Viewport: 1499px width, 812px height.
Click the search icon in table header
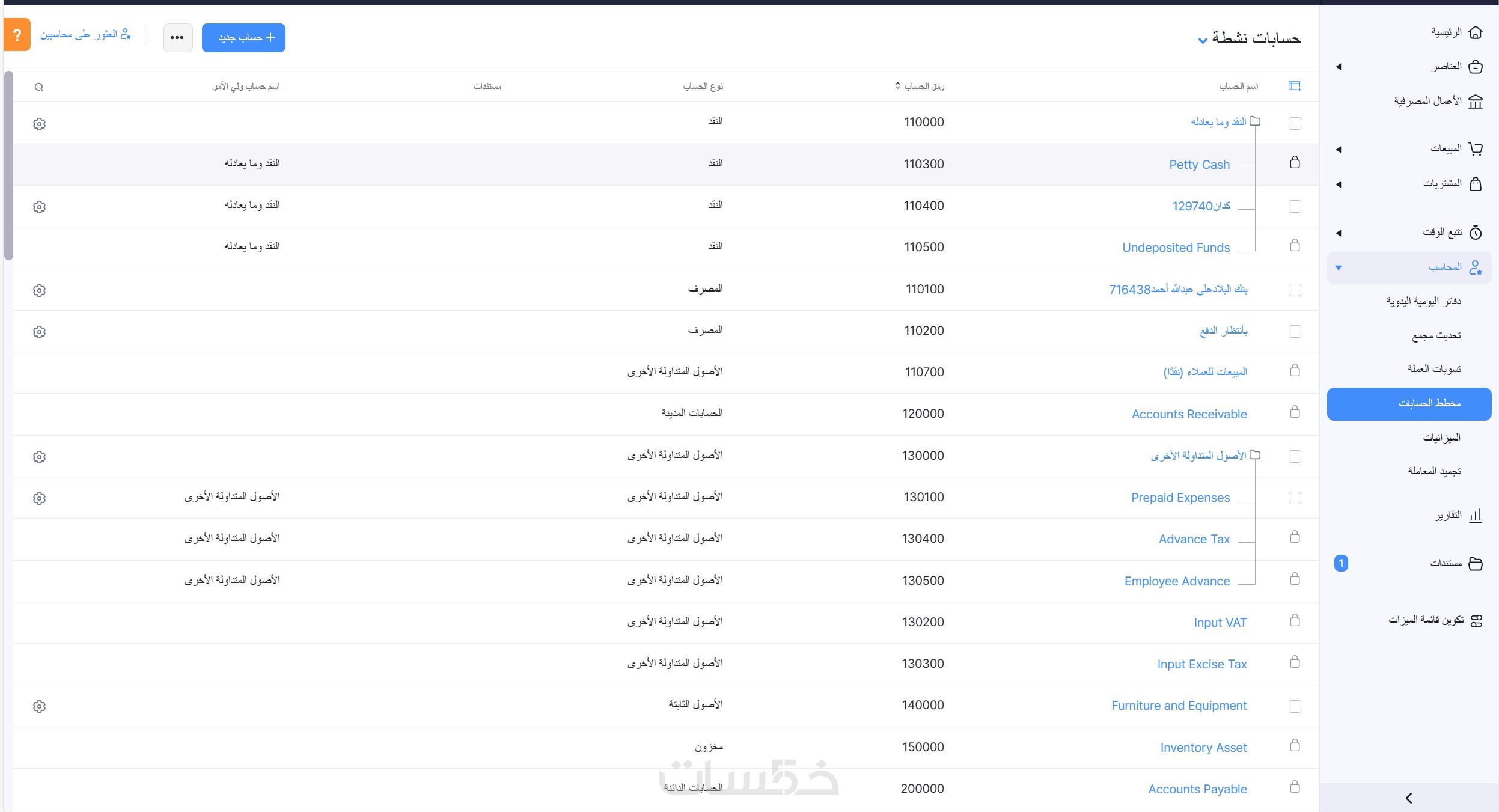pyautogui.click(x=39, y=88)
